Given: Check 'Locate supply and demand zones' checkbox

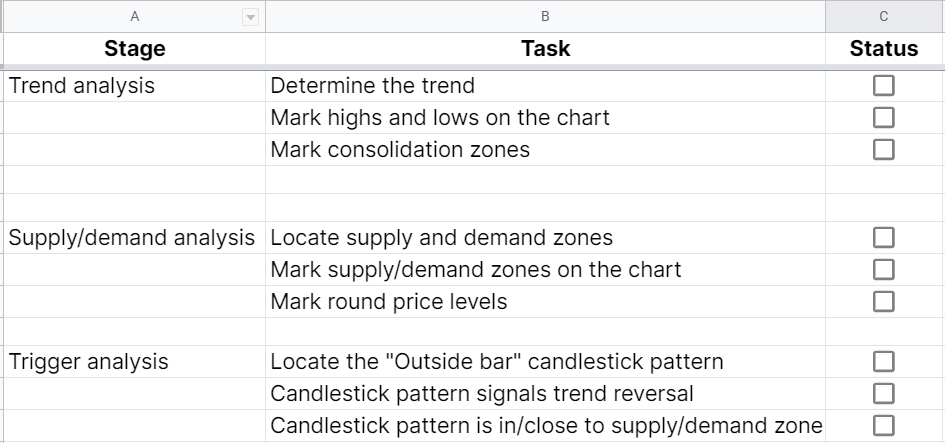Looking at the screenshot, I should pyautogui.click(x=883, y=238).
